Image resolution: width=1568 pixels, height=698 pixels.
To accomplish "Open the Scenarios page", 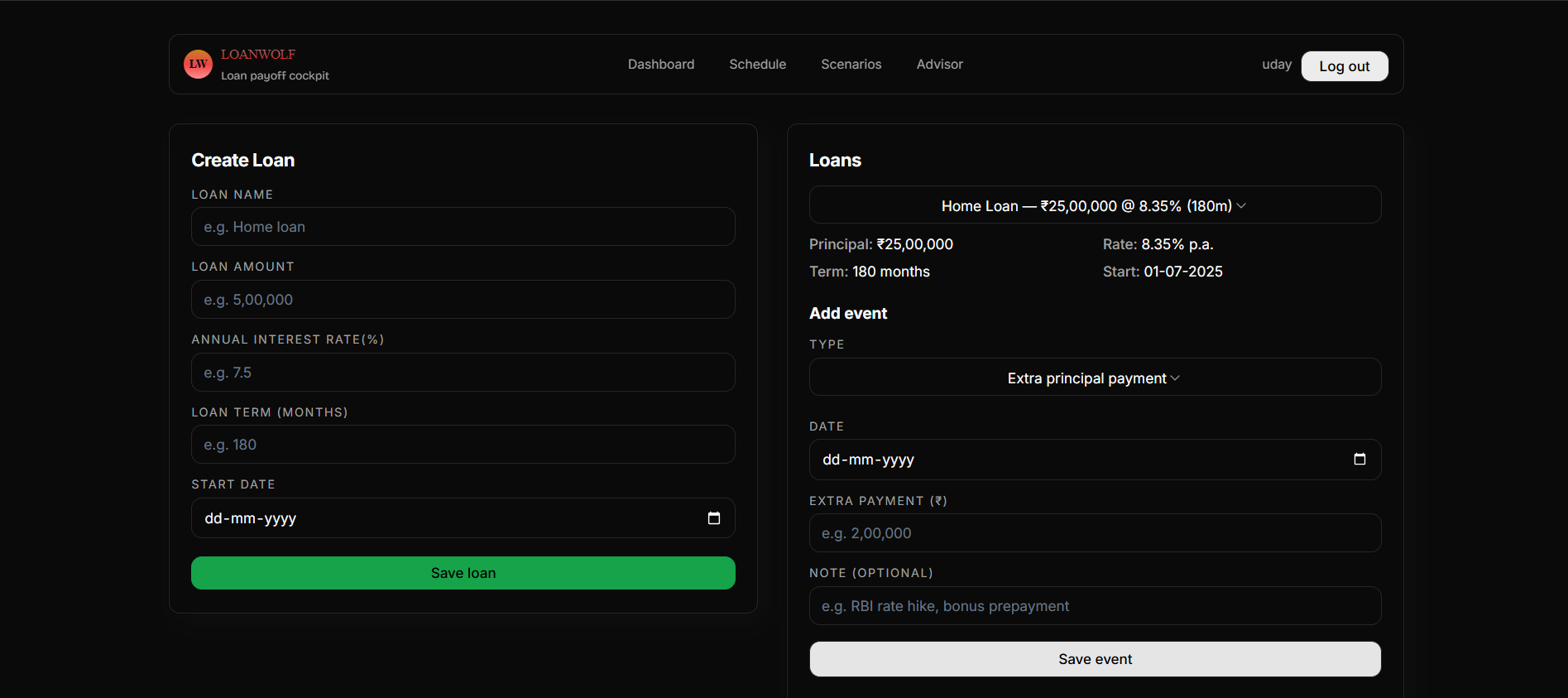I will [x=851, y=65].
